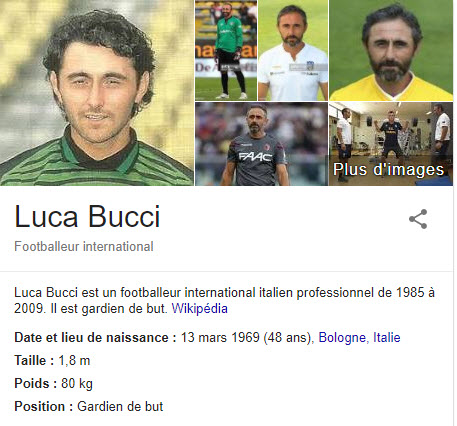Click the Poids 80 kg entry
The width and height of the screenshot is (457, 426).
pos(53,384)
